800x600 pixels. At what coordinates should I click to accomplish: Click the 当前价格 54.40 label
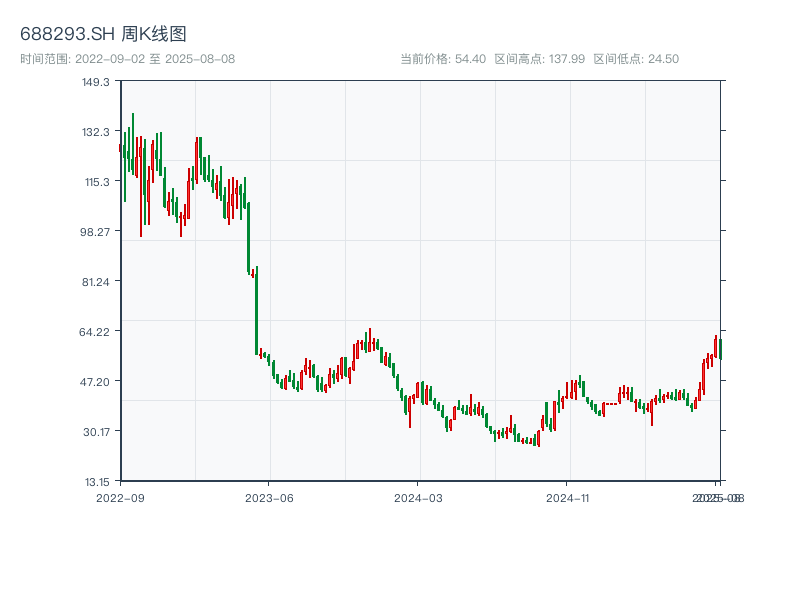443,59
